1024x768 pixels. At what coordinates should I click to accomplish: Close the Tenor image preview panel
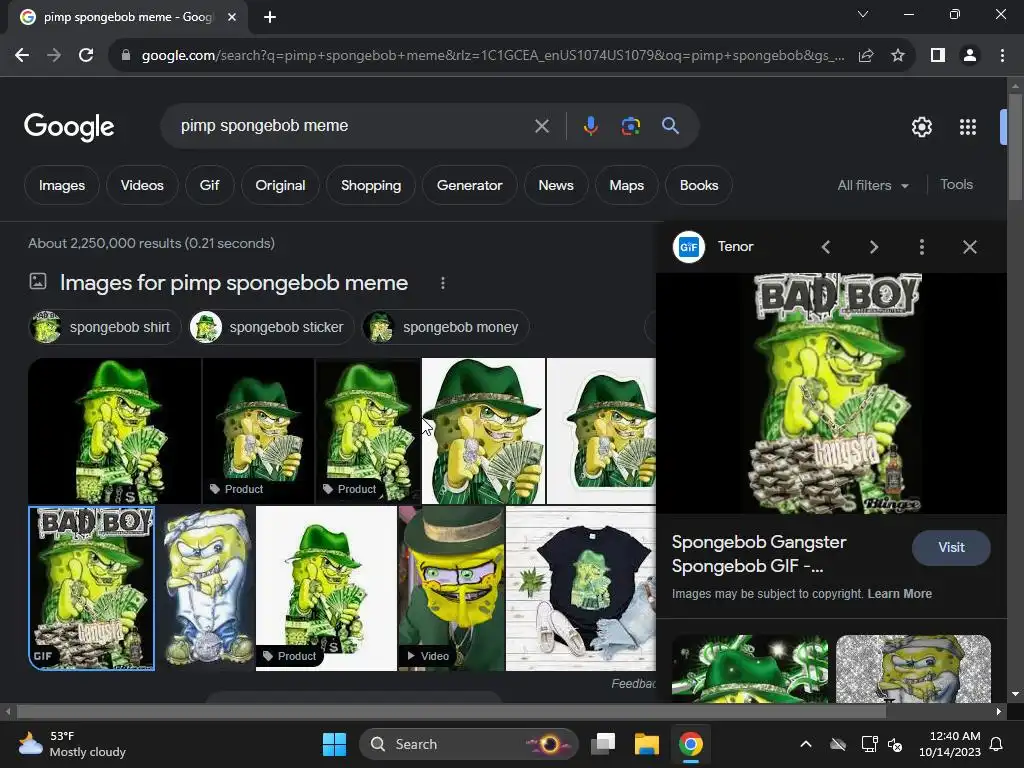[970, 247]
